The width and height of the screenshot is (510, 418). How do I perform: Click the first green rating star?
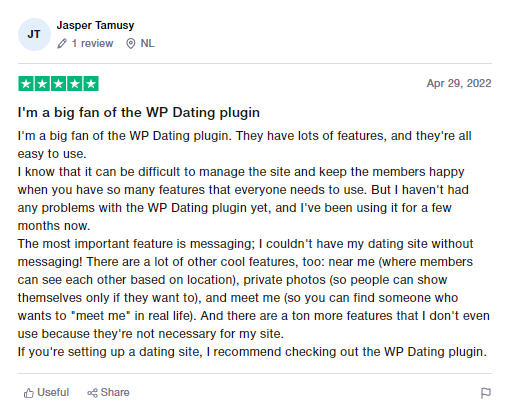coord(26,84)
